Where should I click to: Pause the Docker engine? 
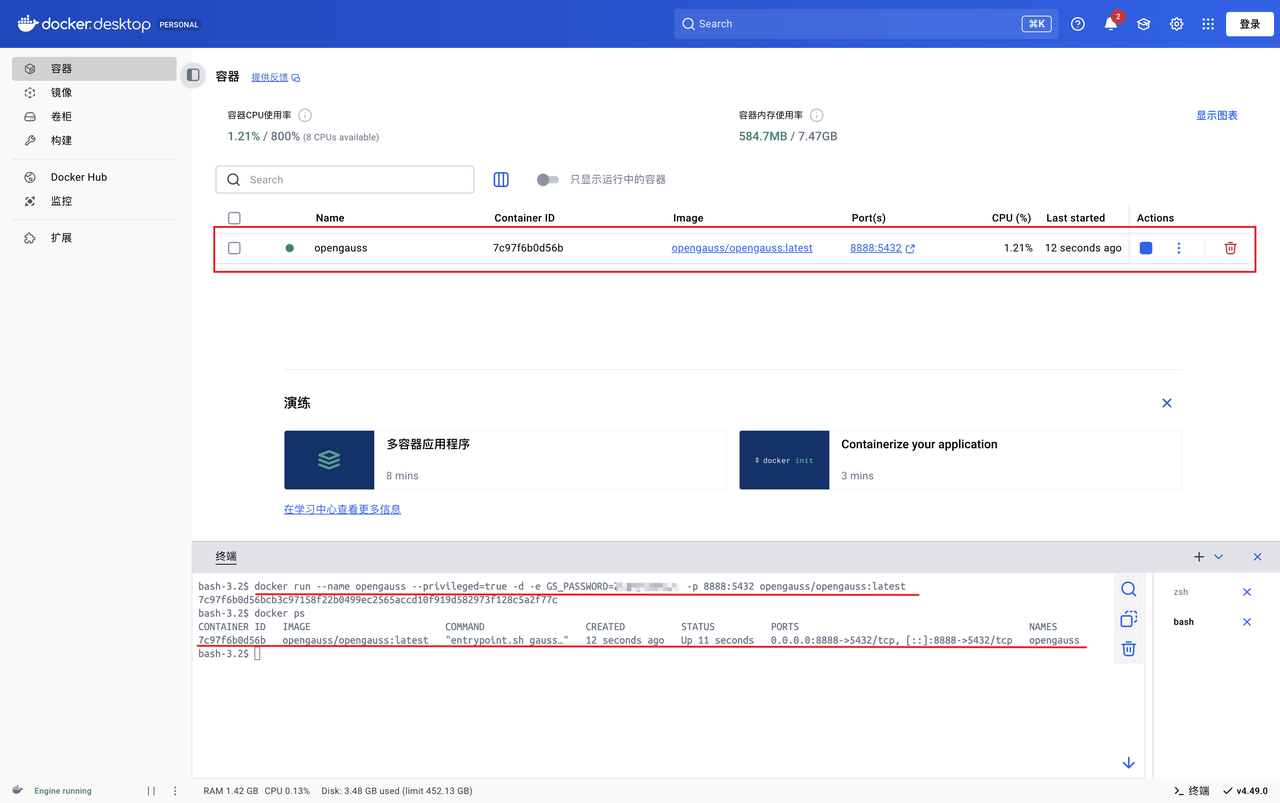coord(151,791)
